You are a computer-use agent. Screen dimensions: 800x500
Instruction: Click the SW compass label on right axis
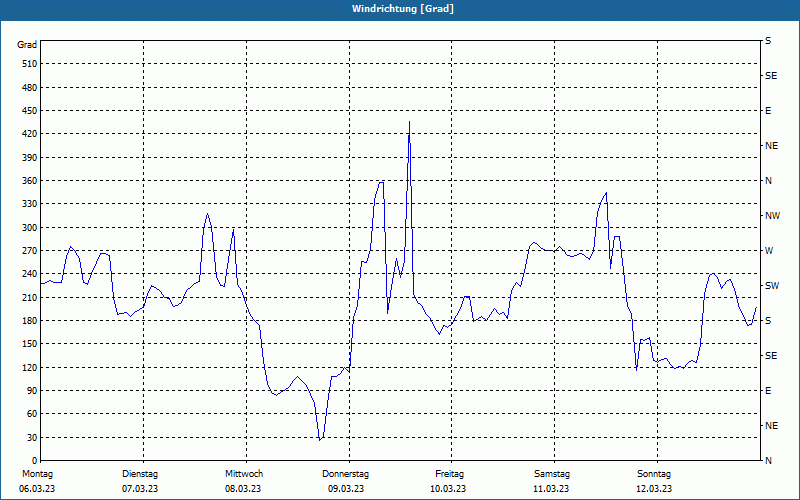772,286
